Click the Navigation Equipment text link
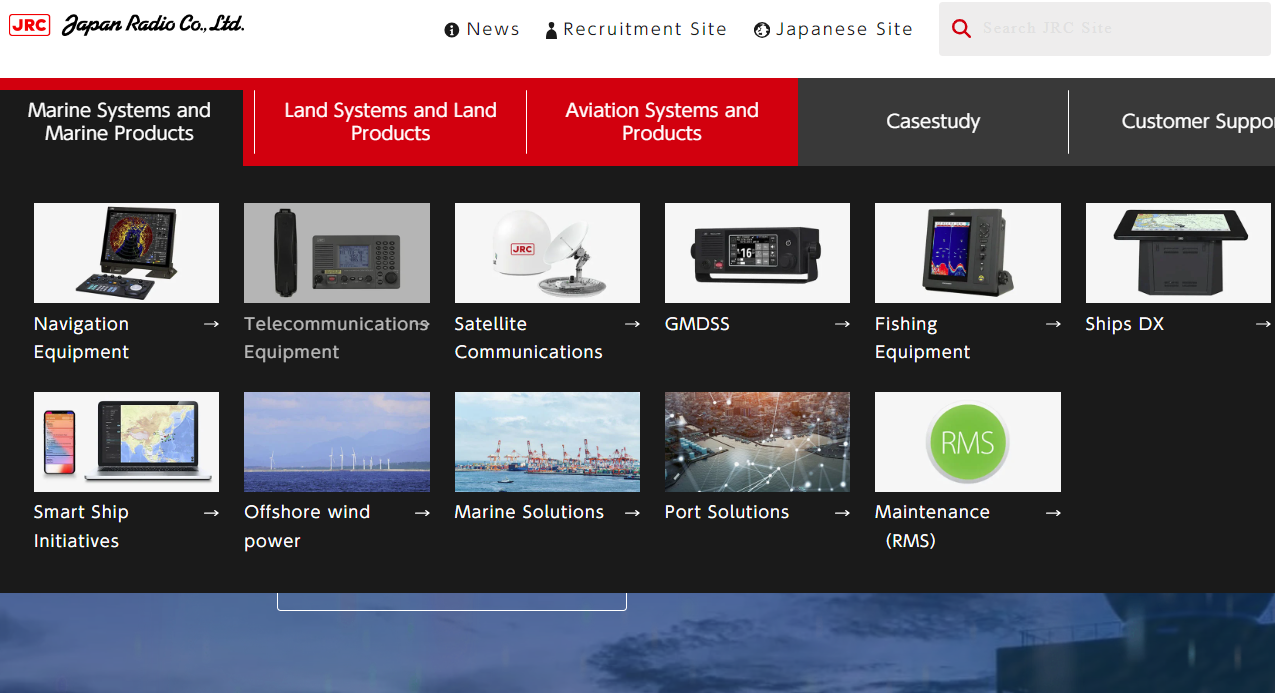 82,338
